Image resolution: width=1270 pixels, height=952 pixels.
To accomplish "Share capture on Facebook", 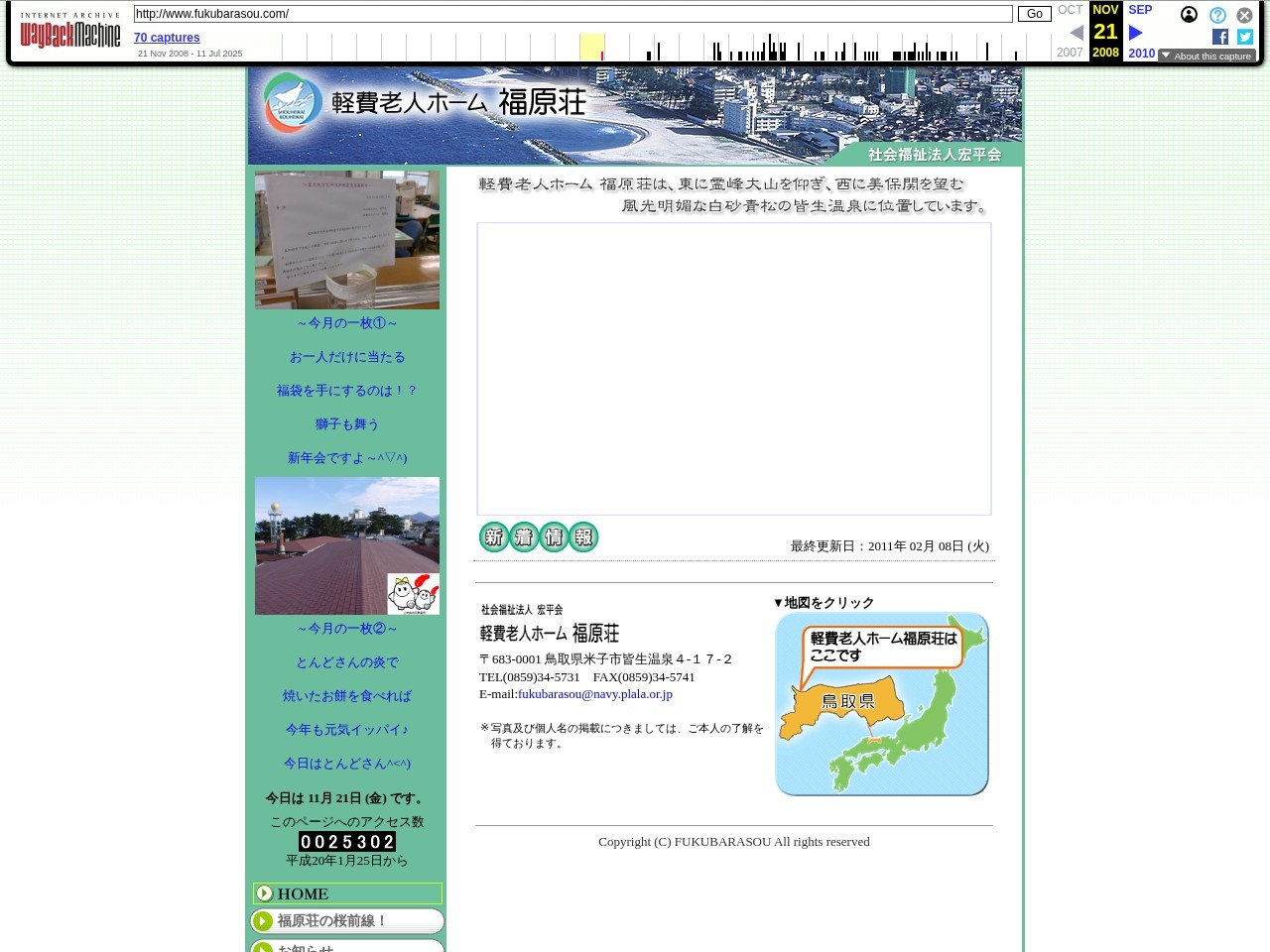I will (1220, 37).
